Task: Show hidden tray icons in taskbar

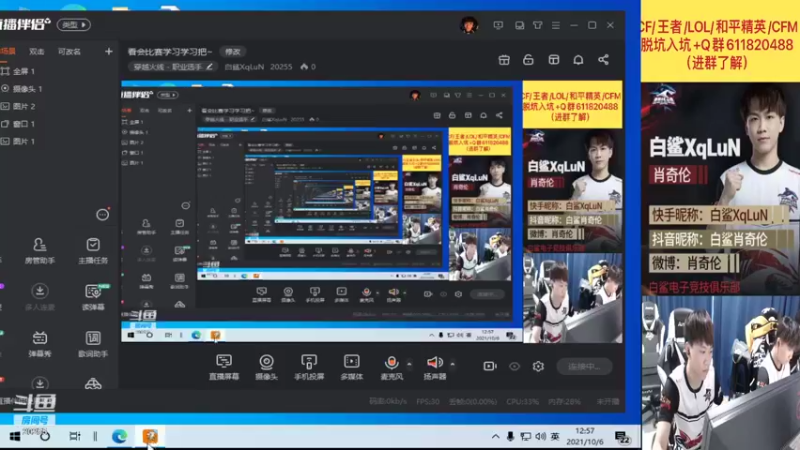Action: (495, 437)
